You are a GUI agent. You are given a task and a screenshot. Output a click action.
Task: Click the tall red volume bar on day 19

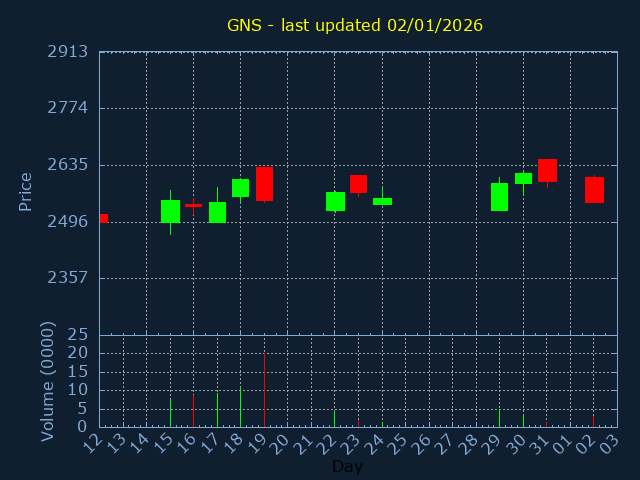pyautogui.click(x=264, y=390)
